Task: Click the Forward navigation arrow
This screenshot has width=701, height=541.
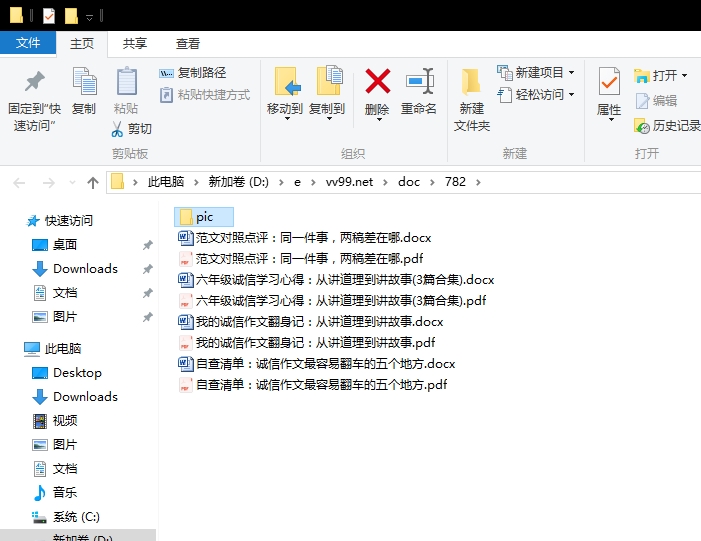Action: (x=48, y=182)
